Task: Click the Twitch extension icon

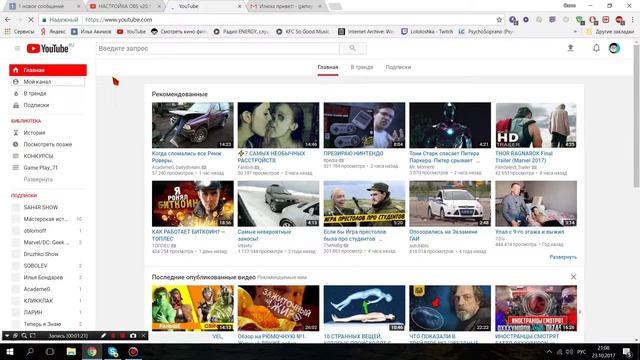Action: point(552,20)
